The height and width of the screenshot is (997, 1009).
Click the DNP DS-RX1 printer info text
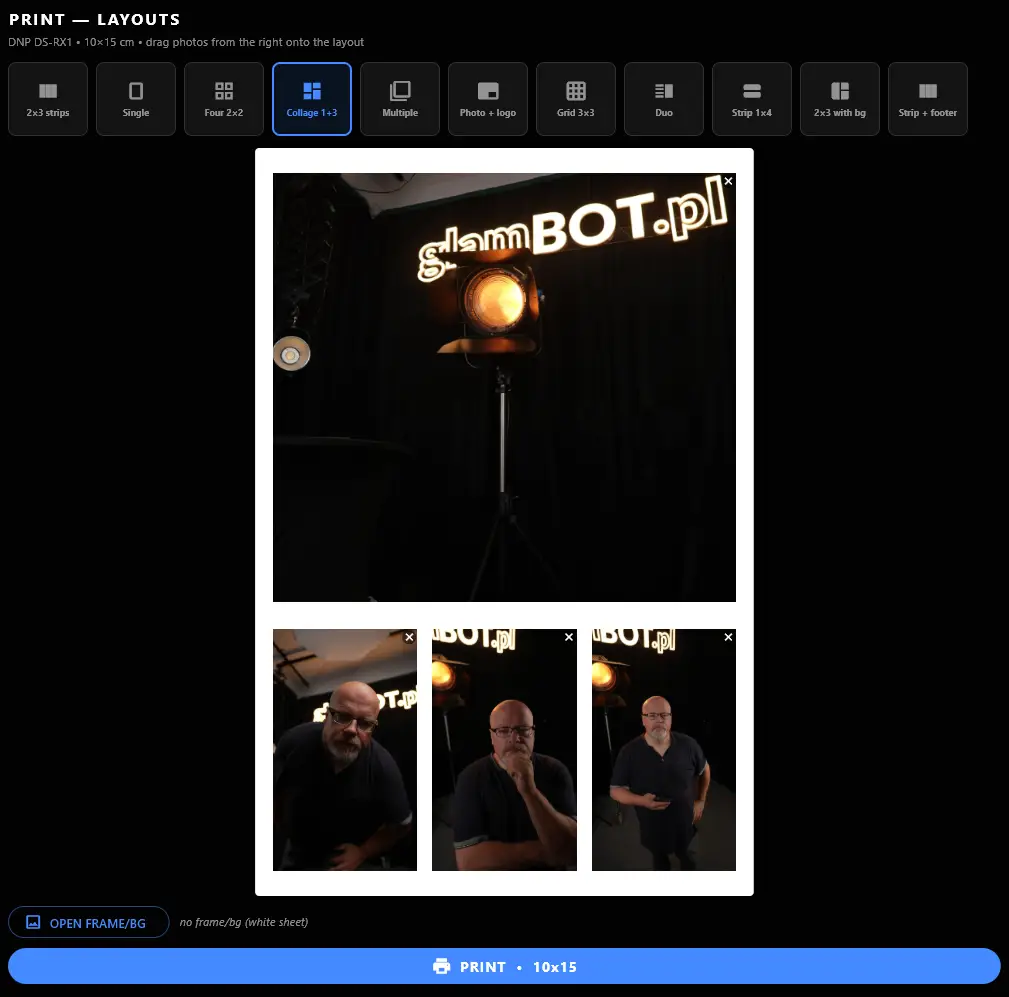[x=186, y=42]
